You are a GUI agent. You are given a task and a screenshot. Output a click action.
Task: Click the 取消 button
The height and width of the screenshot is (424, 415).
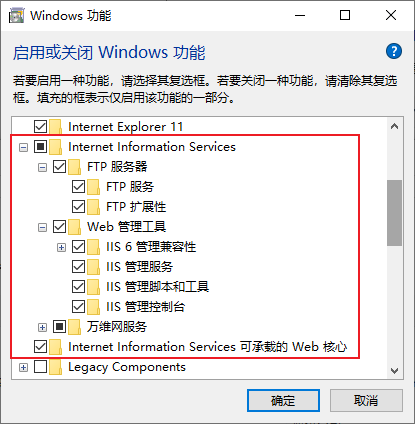(366, 400)
